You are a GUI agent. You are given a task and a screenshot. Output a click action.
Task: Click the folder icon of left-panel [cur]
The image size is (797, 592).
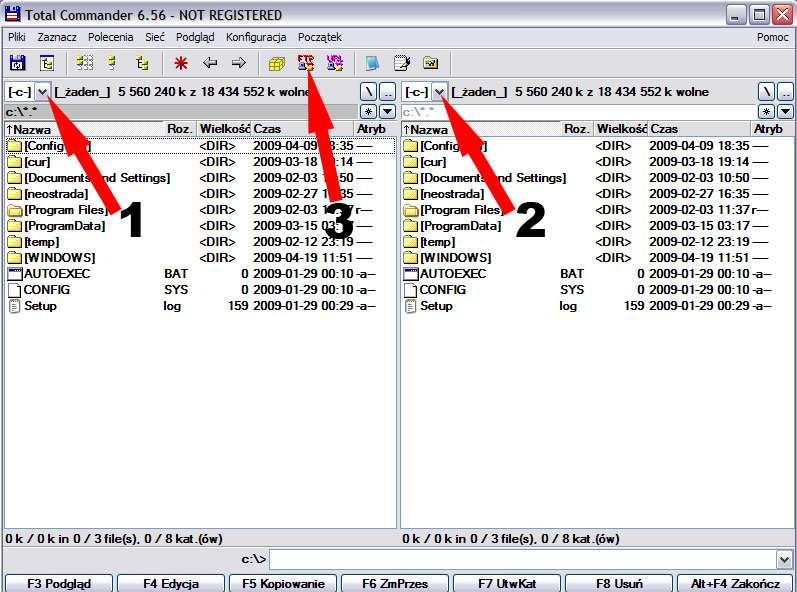coord(15,162)
